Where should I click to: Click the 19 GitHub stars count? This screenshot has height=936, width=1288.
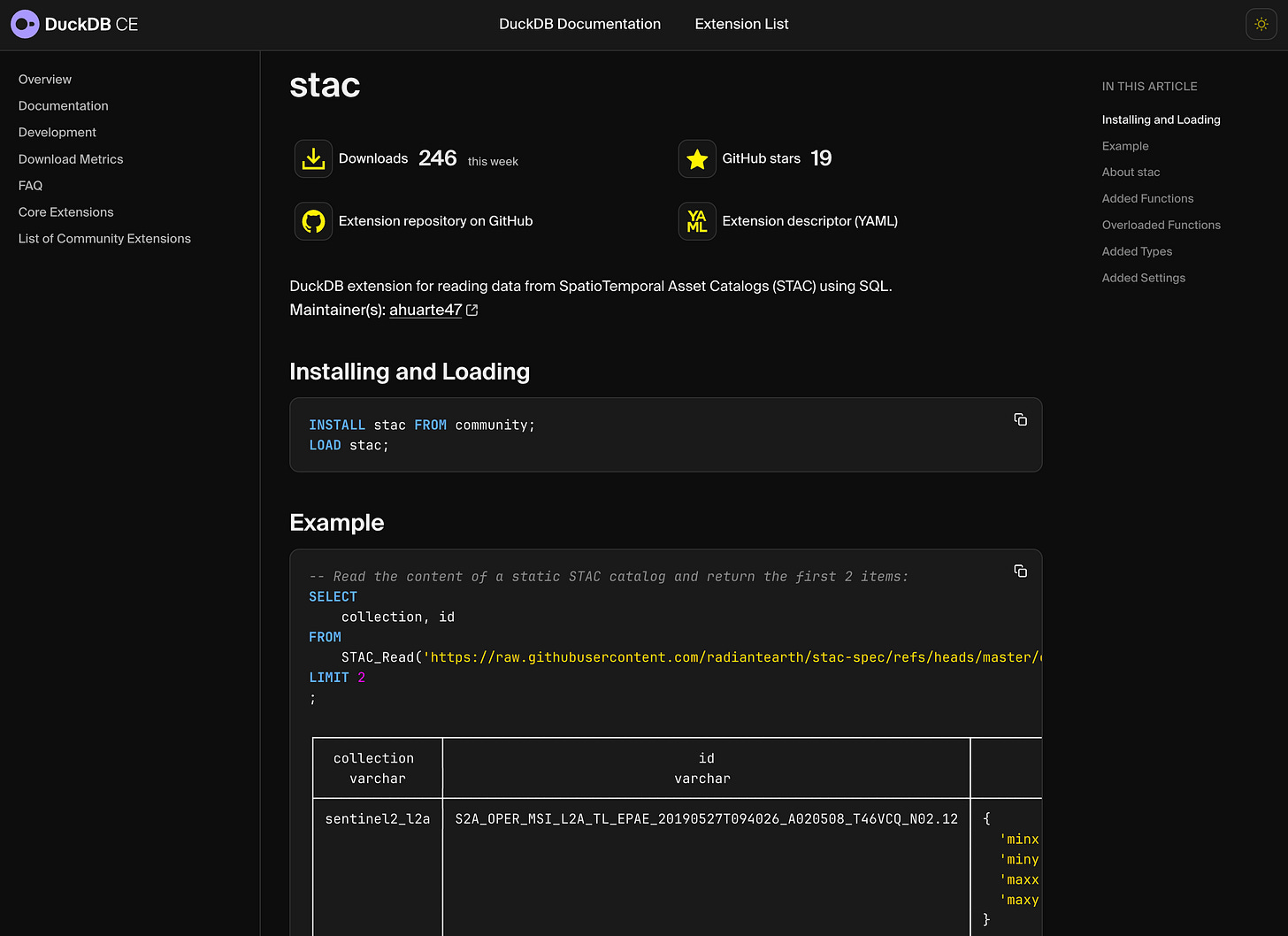tap(821, 158)
